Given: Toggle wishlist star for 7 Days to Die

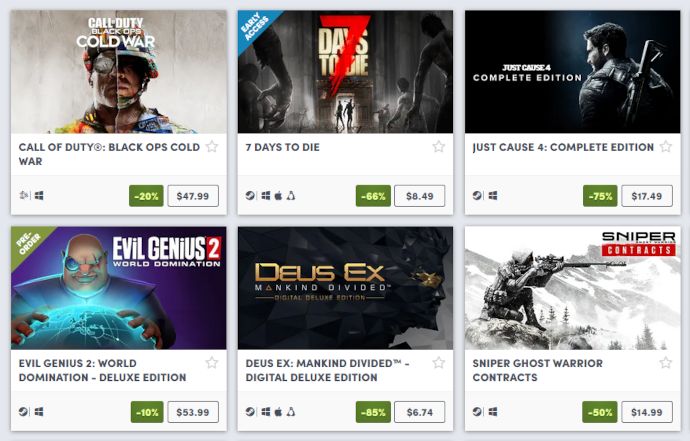Looking at the screenshot, I should pyautogui.click(x=438, y=147).
